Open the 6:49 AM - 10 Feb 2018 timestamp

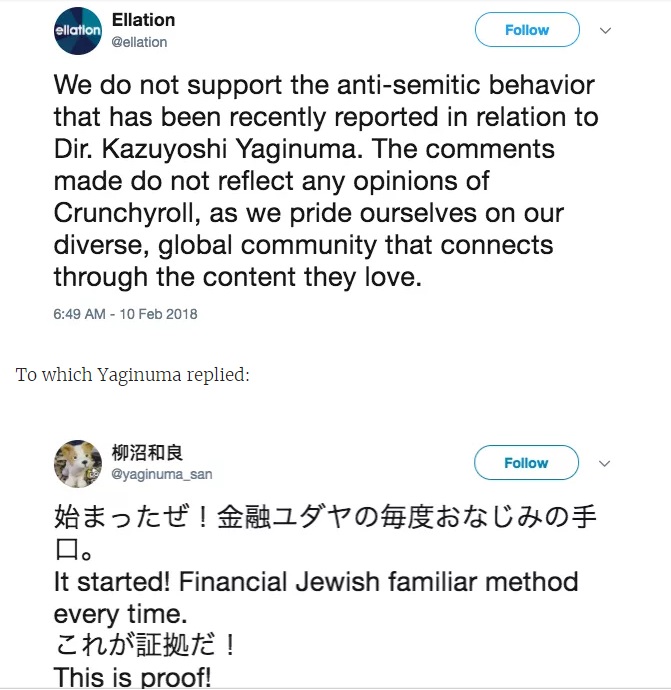point(125,314)
